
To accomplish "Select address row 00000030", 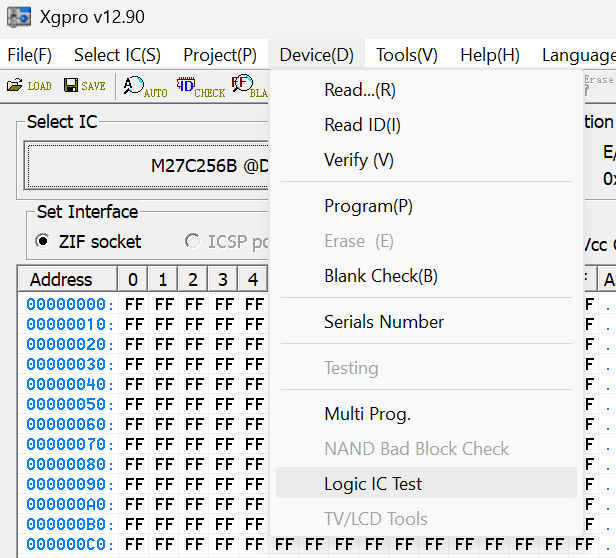I will pyautogui.click(x=70, y=364).
